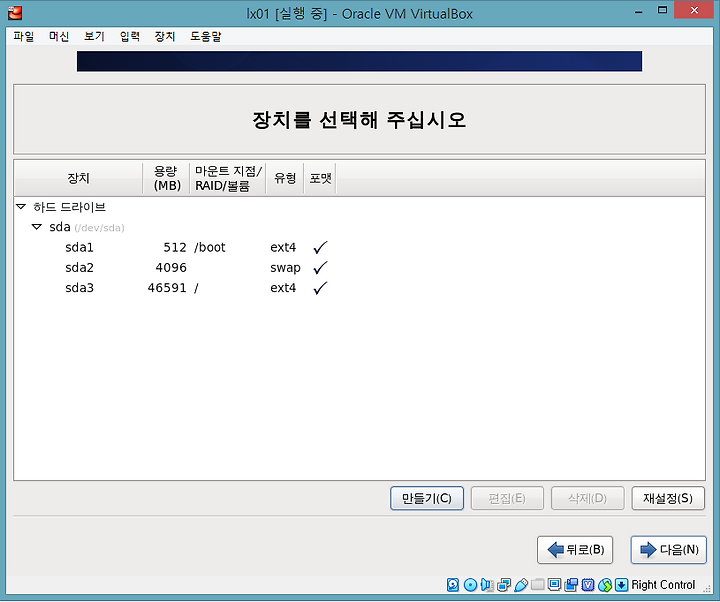Open the 보기 menu
720x602 pixels.
tap(94, 36)
